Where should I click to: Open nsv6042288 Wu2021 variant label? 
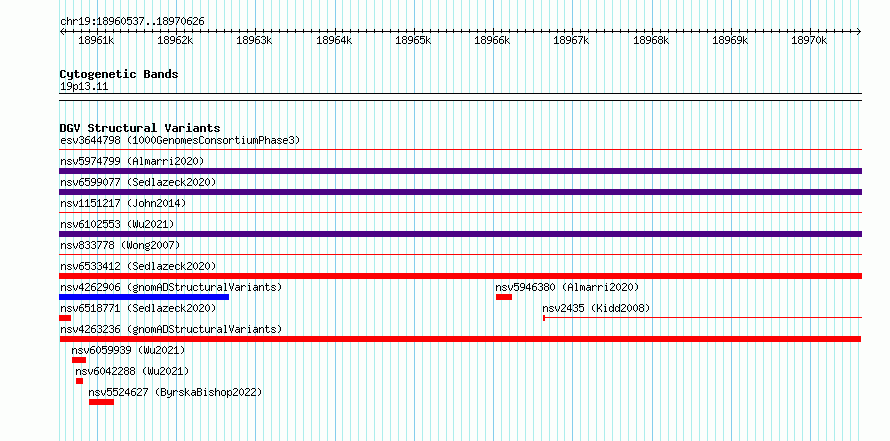132,371
